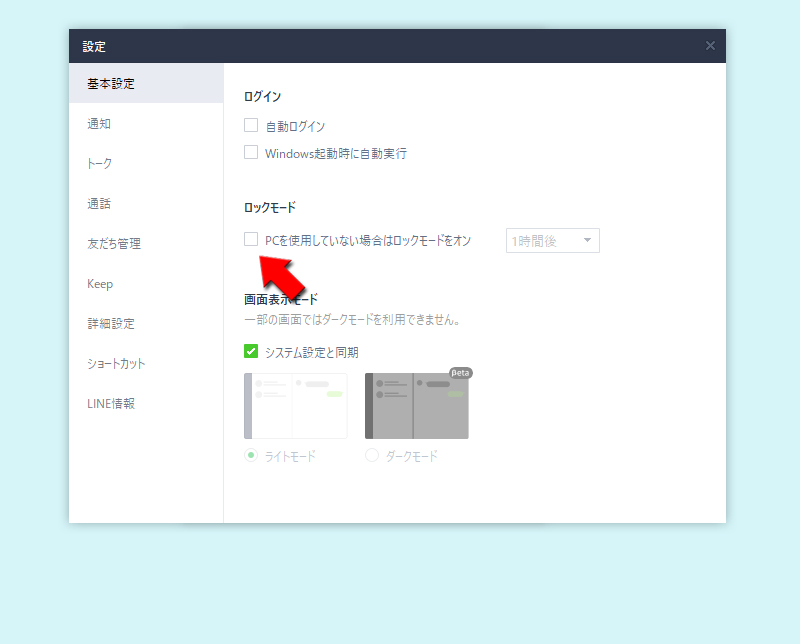Click the light mode preview thumbnail
Image resolution: width=800 pixels, height=644 pixels.
coord(295,405)
